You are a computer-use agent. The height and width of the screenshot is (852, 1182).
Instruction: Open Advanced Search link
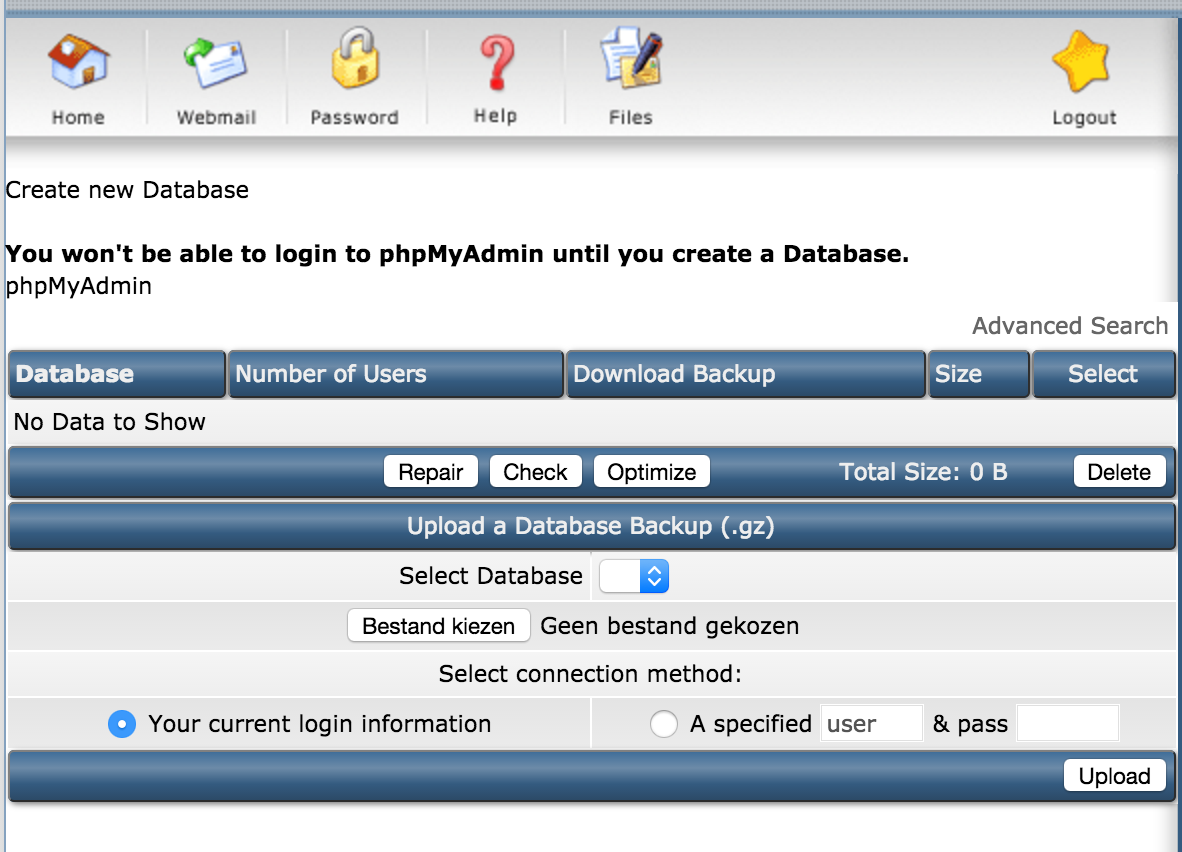tap(1069, 326)
